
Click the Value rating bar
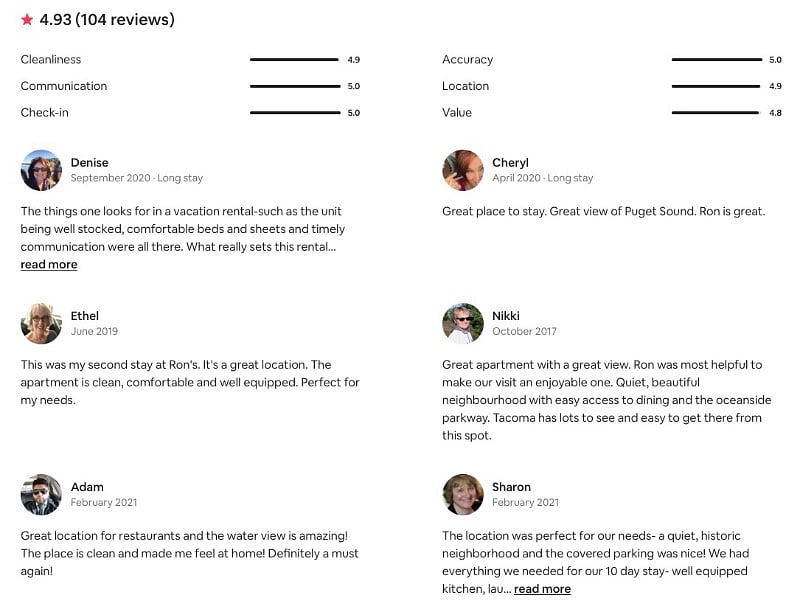[x=716, y=113]
